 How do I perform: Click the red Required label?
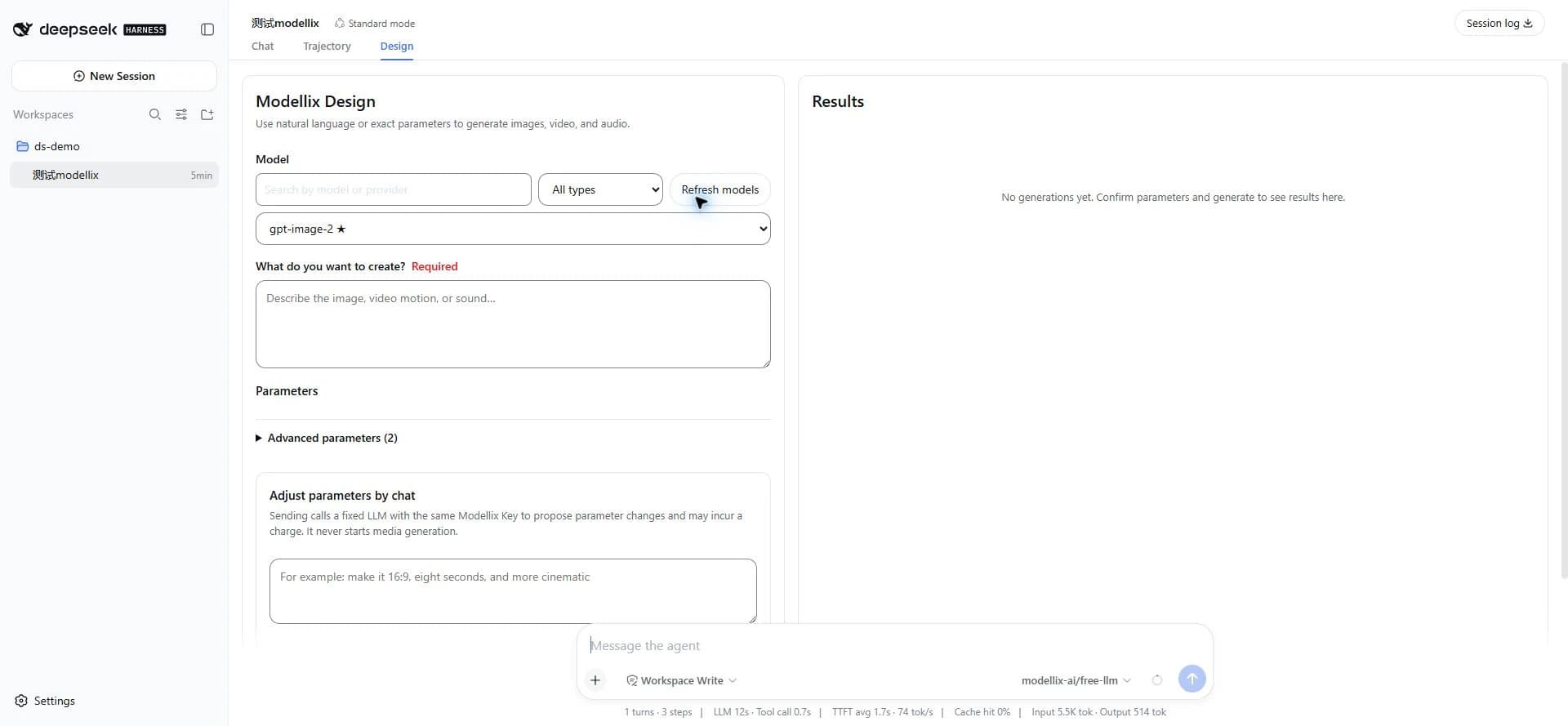click(x=434, y=266)
